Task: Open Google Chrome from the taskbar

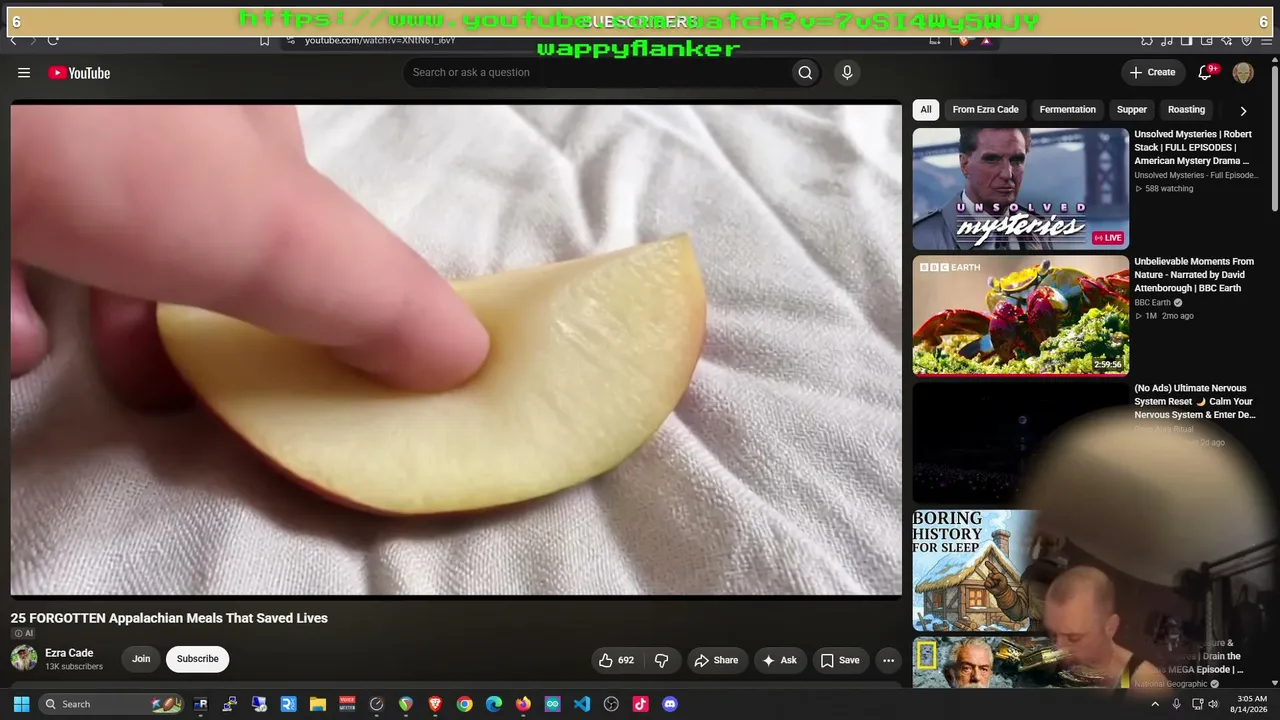Action: pyautogui.click(x=464, y=704)
